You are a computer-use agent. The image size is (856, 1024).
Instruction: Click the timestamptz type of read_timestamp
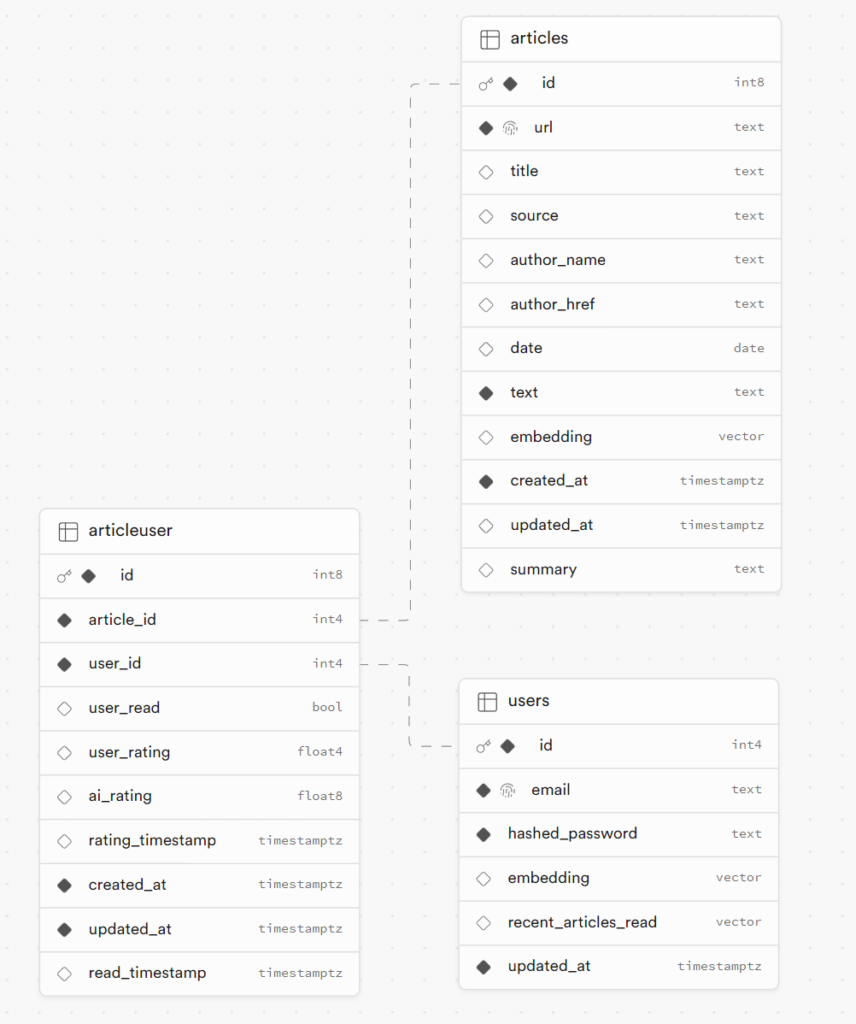point(300,973)
